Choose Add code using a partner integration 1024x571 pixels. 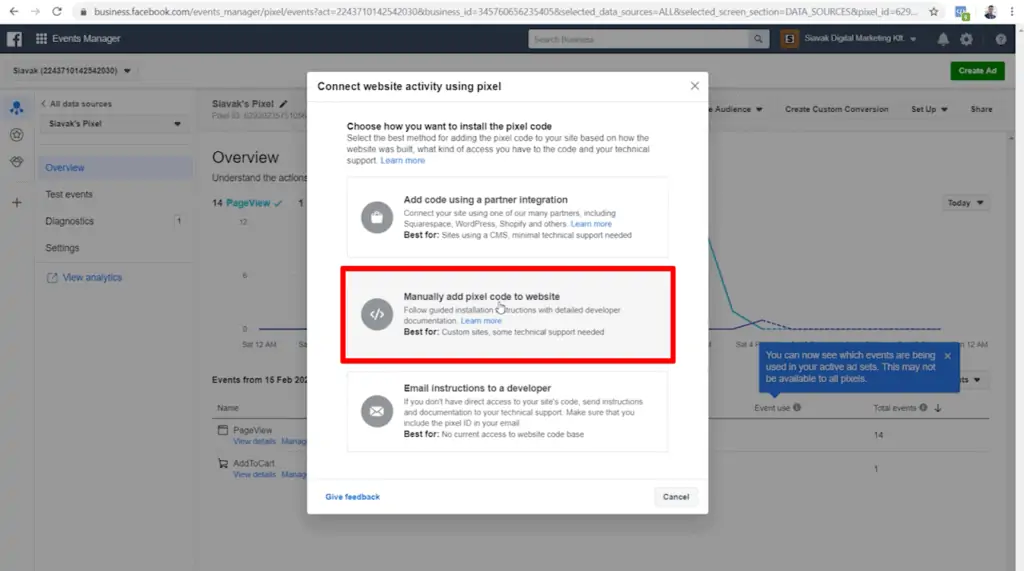507,217
